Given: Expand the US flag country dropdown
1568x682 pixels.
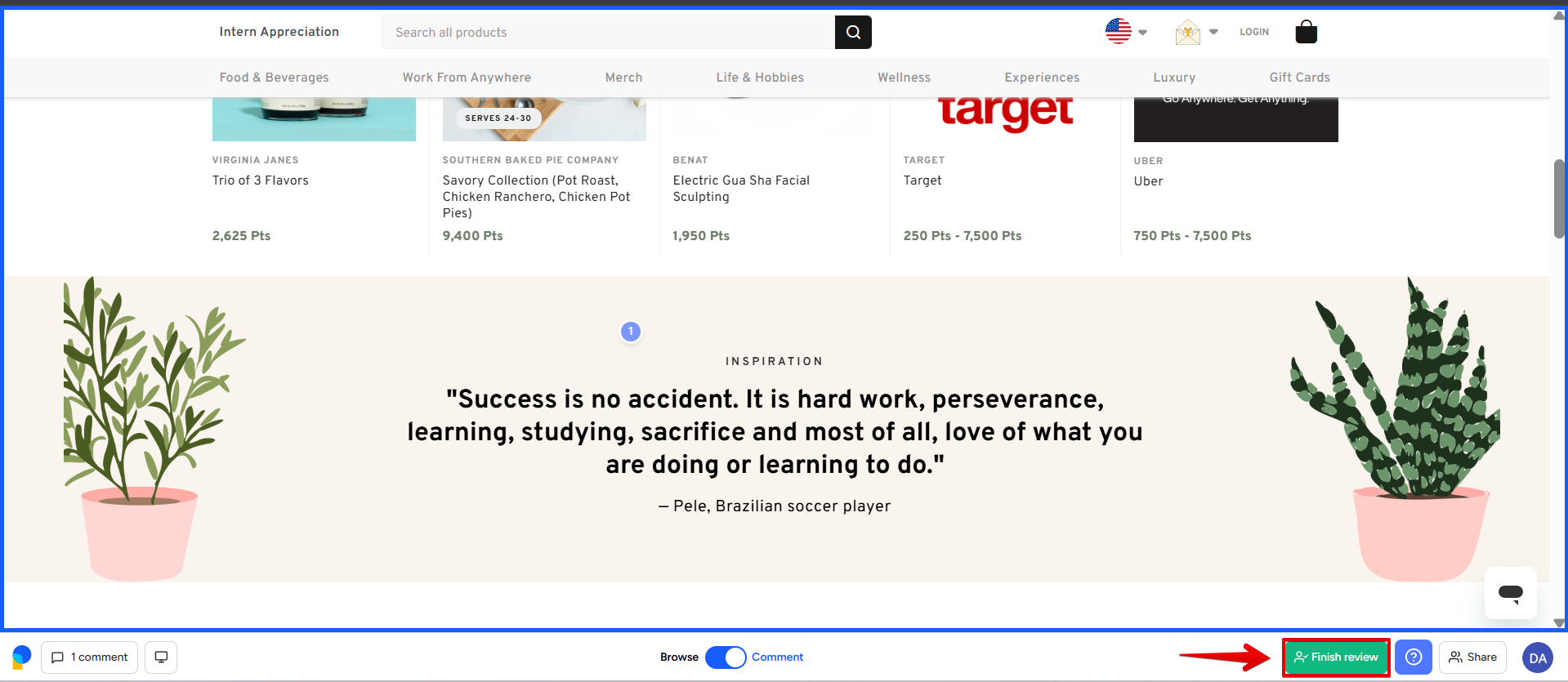Looking at the screenshot, I should tap(1126, 32).
